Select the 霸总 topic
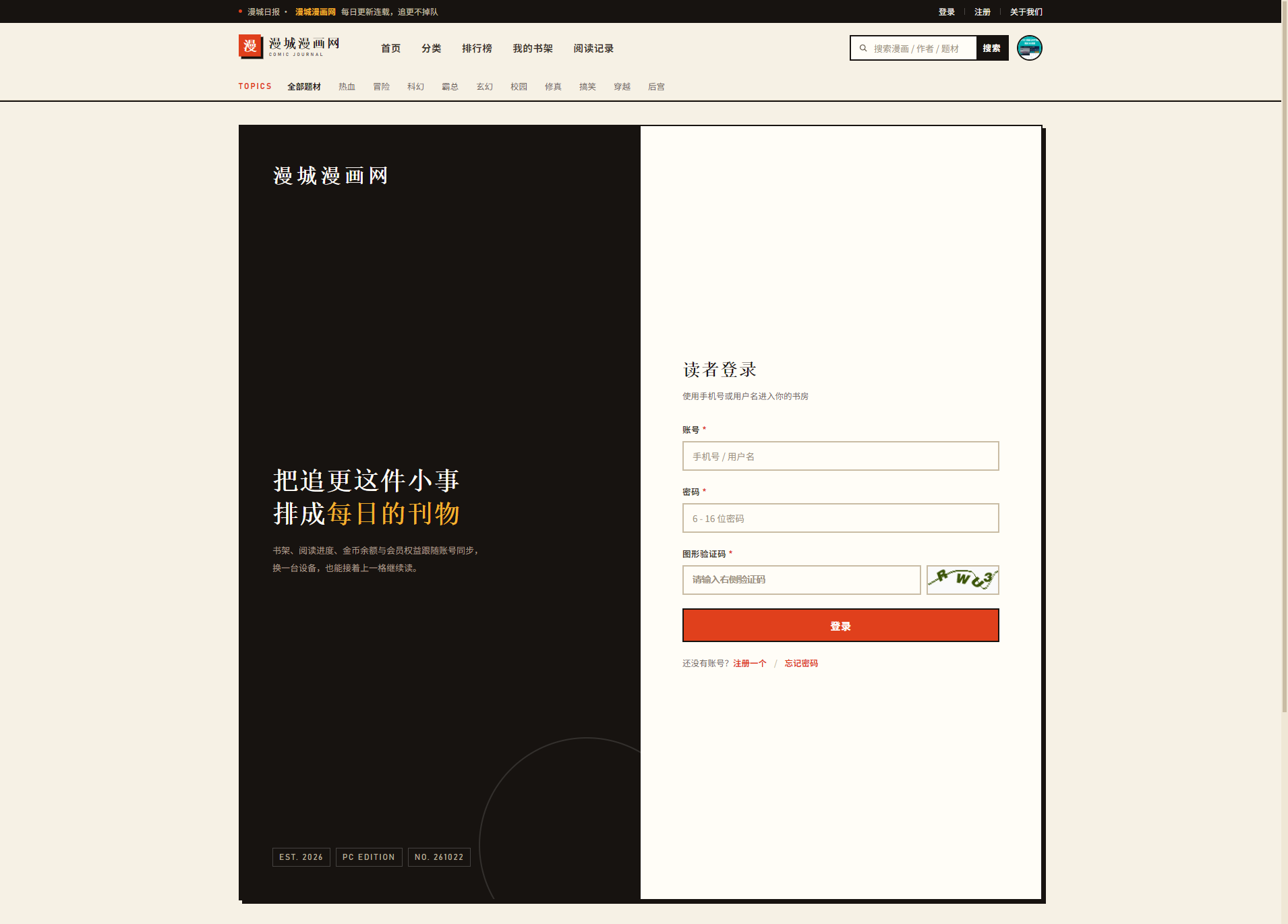 pos(450,87)
